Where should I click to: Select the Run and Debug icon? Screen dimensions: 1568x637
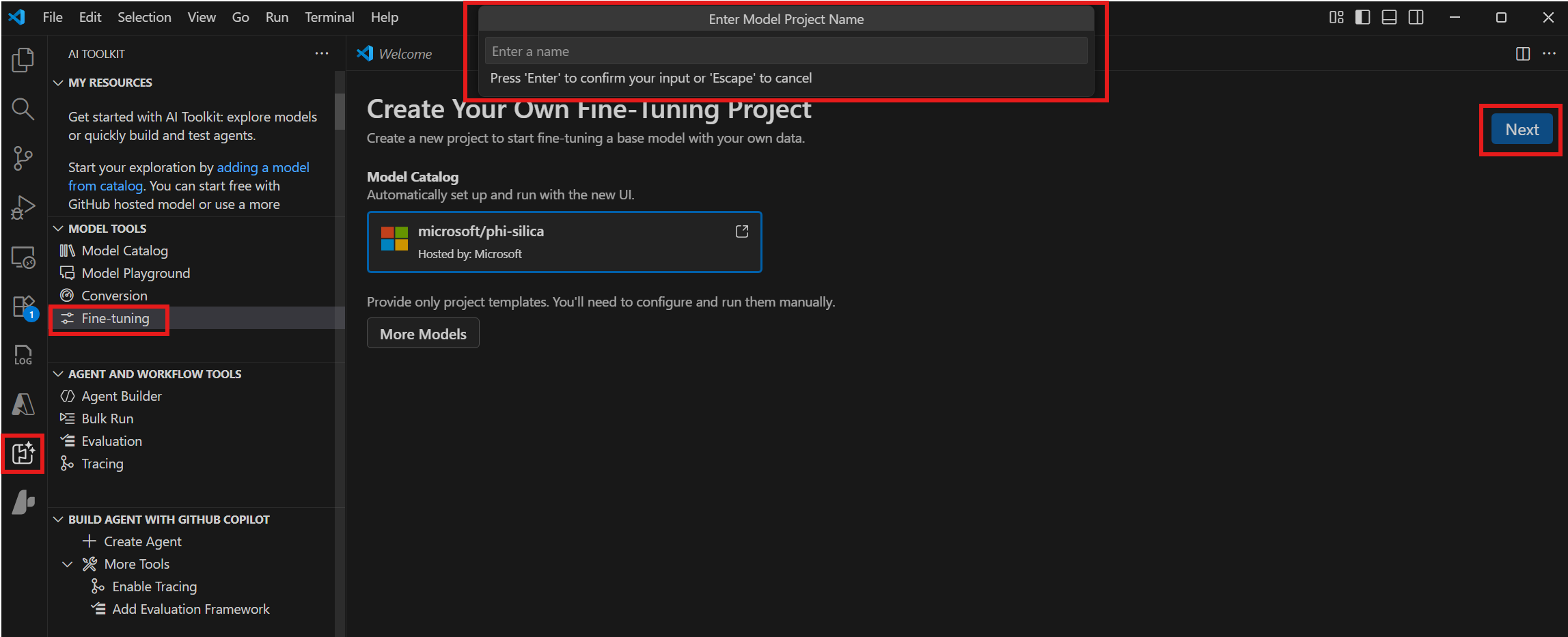23,207
